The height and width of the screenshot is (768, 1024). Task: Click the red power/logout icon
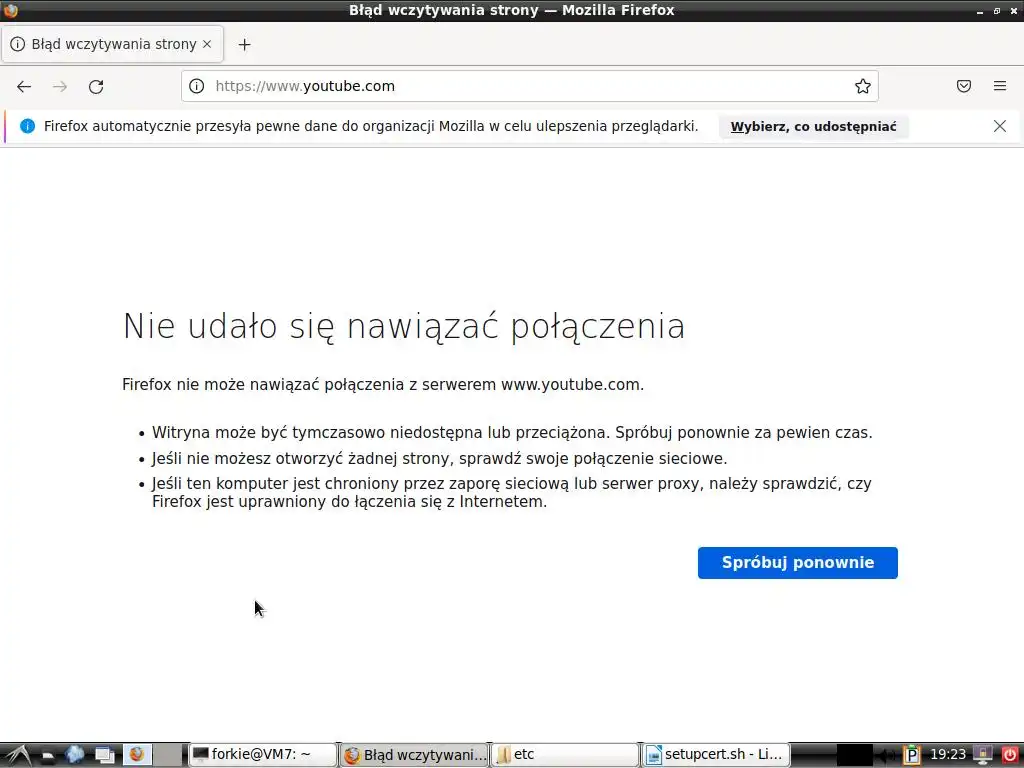[1009, 755]
